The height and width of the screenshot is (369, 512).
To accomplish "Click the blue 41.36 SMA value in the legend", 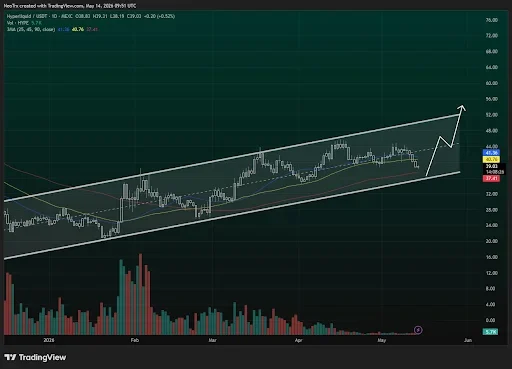I will click(63, 29).
